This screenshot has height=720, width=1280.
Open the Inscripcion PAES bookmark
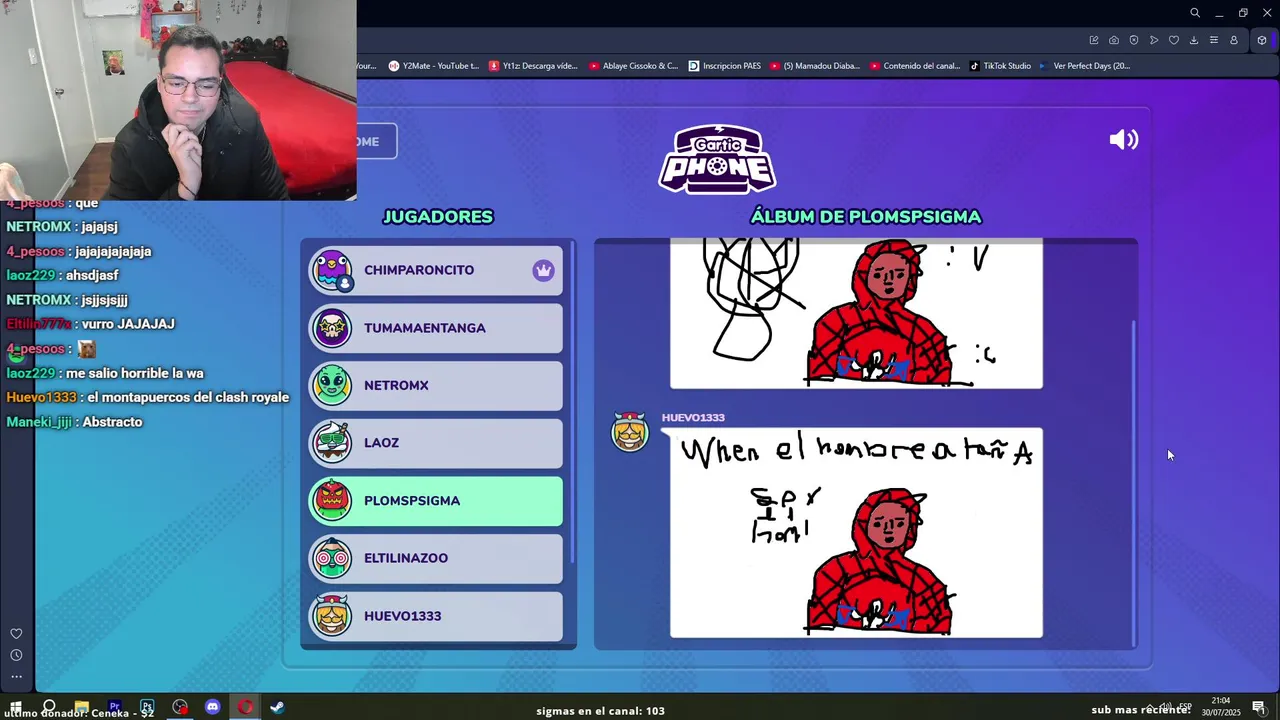pyautogui.click(x=725, y=66)
